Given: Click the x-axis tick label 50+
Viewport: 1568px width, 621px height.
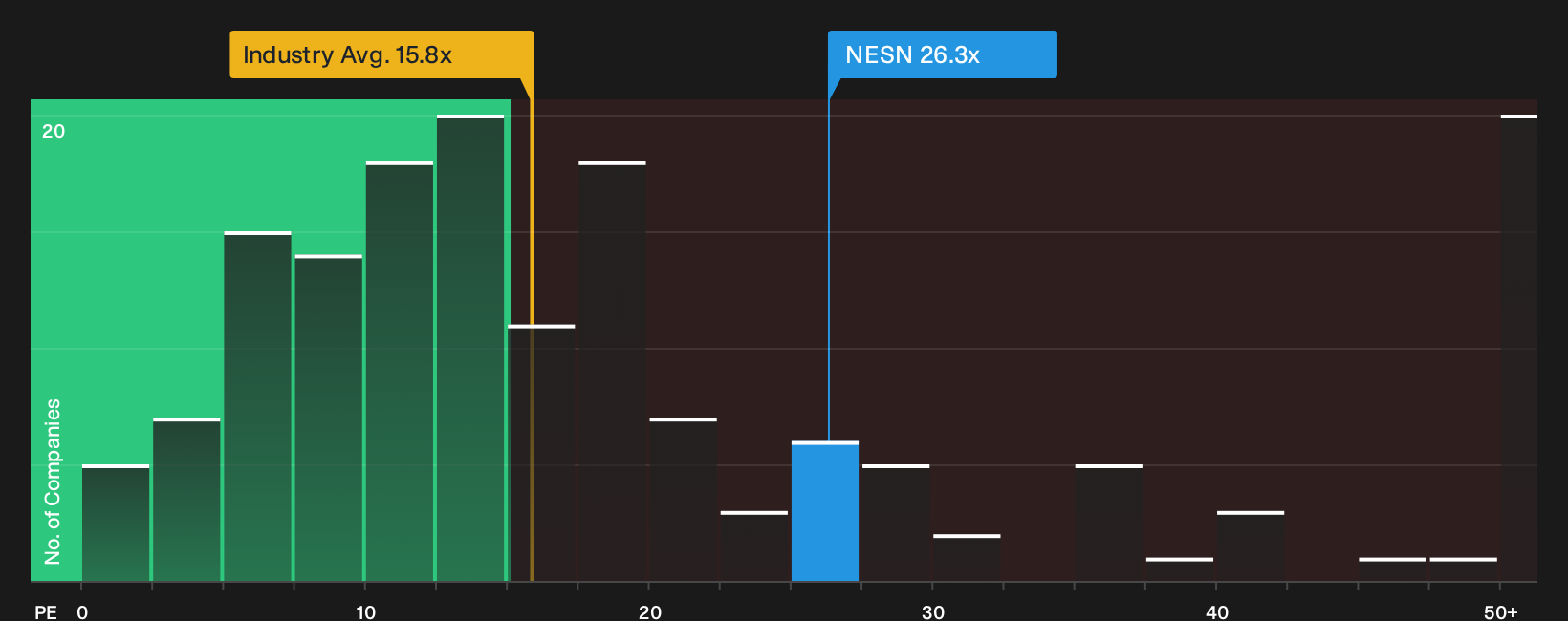Looking at the screenshot, I should coord(1501,612).
